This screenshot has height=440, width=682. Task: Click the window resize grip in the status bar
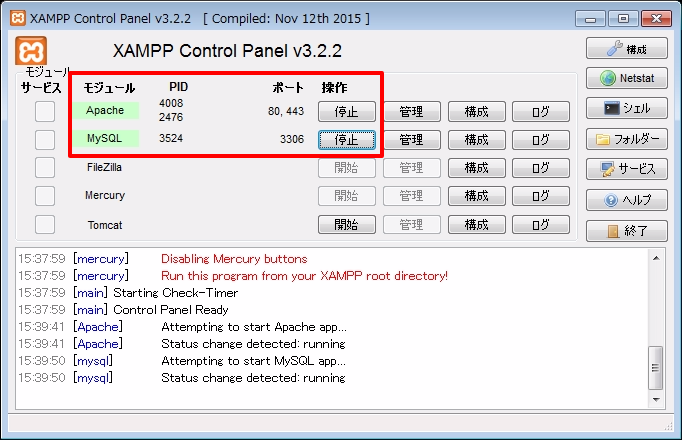[669, 427]
